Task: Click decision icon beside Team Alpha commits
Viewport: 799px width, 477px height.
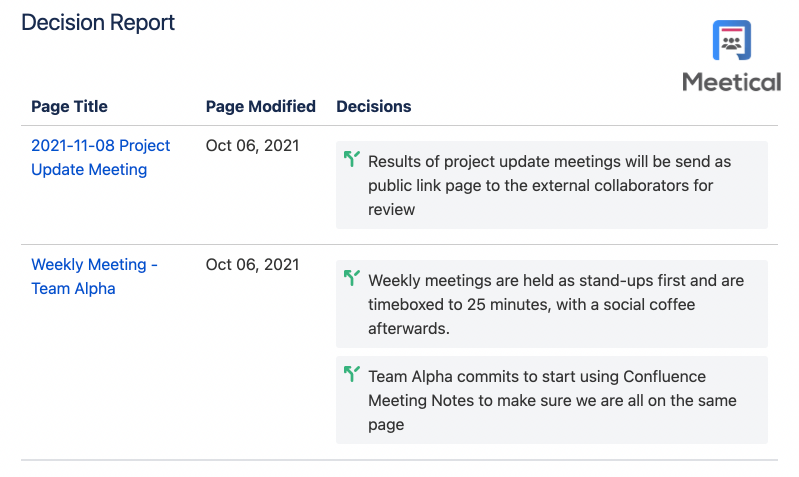Action: pos(352,374)
